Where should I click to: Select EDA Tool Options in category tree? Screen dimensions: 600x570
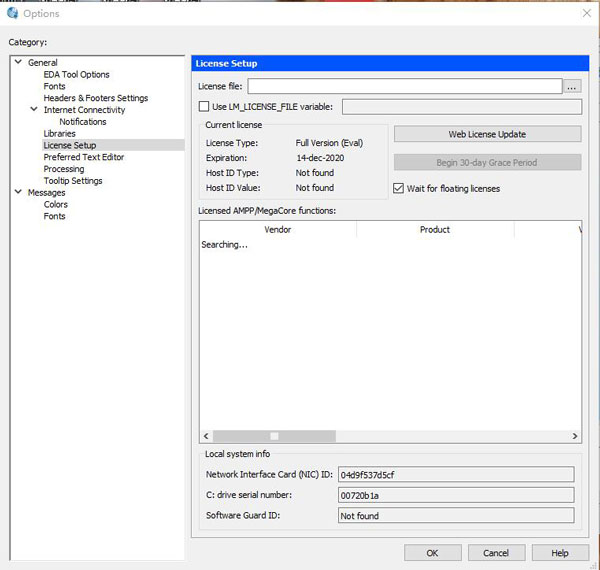76,75
